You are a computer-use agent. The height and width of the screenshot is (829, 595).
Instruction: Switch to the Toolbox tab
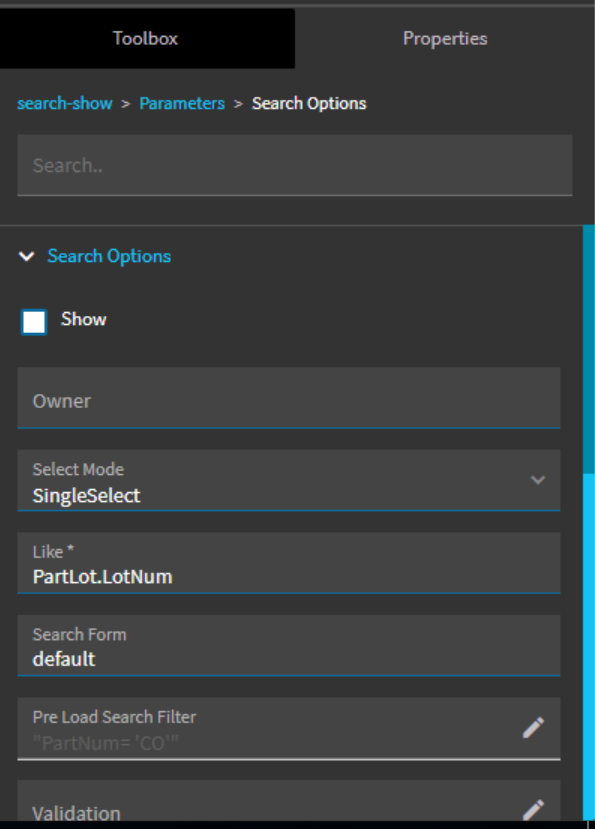[147, 38]
